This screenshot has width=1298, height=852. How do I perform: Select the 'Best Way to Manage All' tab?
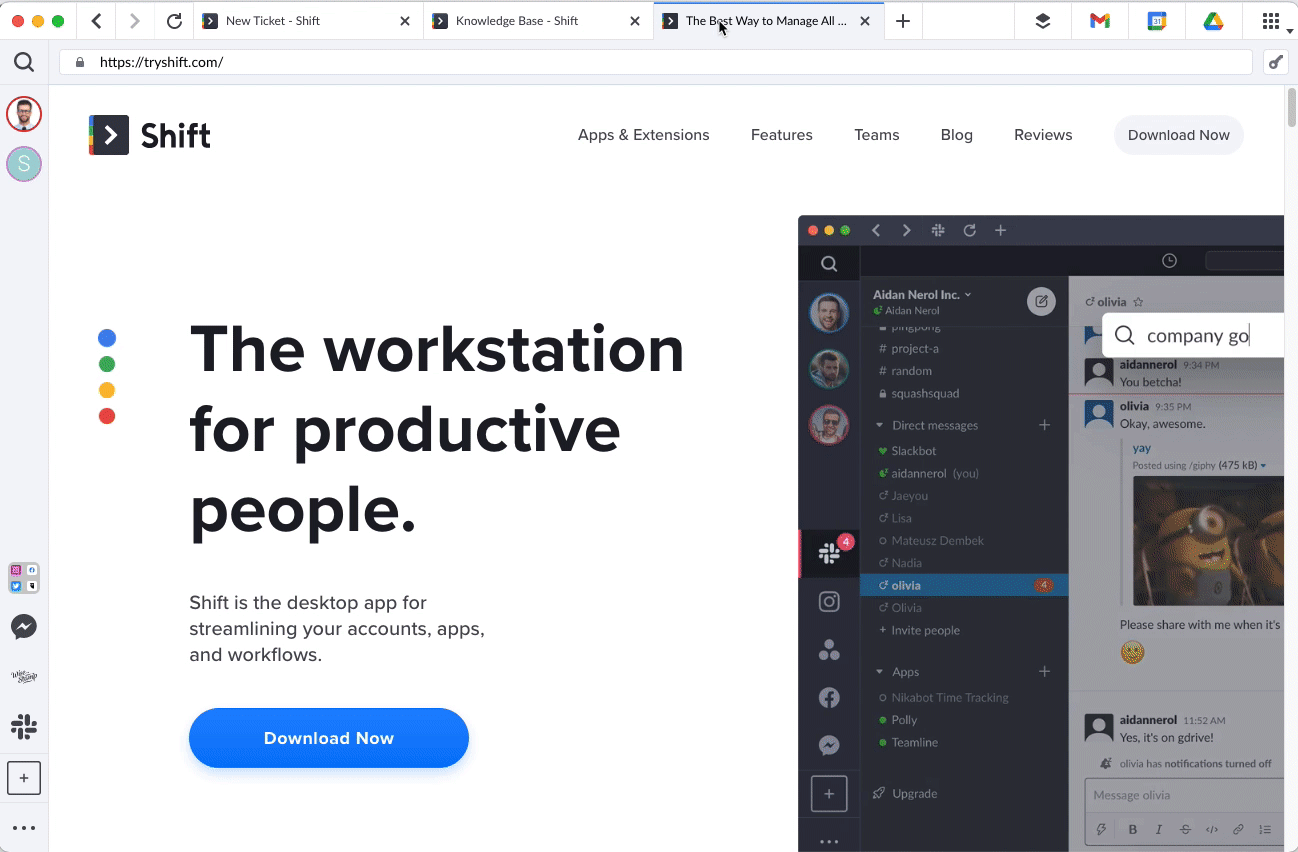point(768,21)
